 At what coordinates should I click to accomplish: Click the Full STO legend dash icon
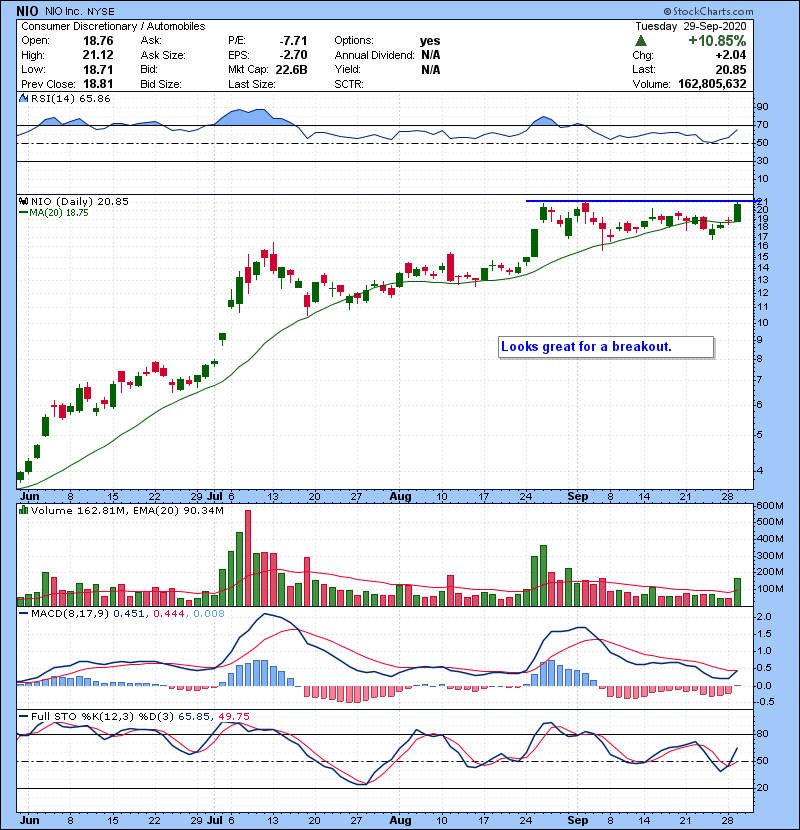point(23,716)
